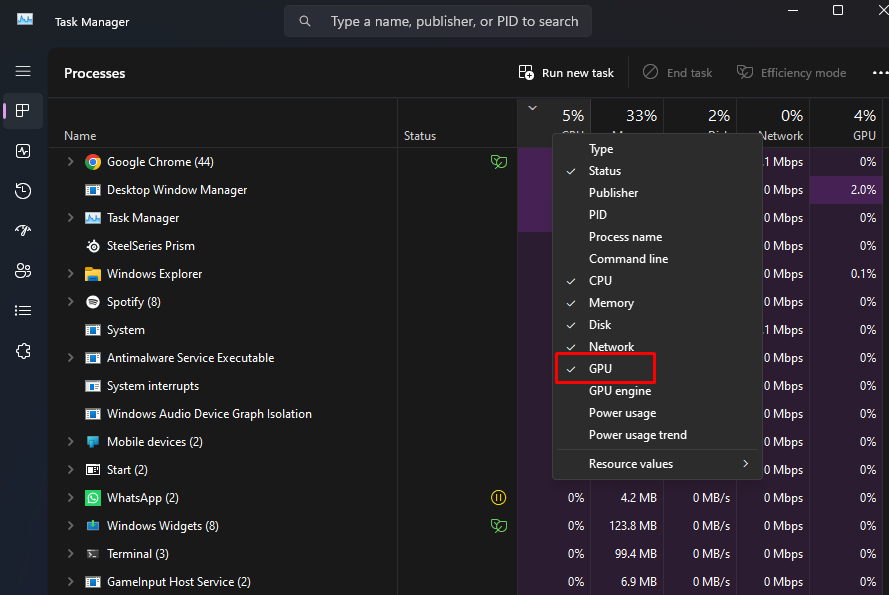Open the Details page sidebar icon
The image size is (889, 595).
click(23, 311)
